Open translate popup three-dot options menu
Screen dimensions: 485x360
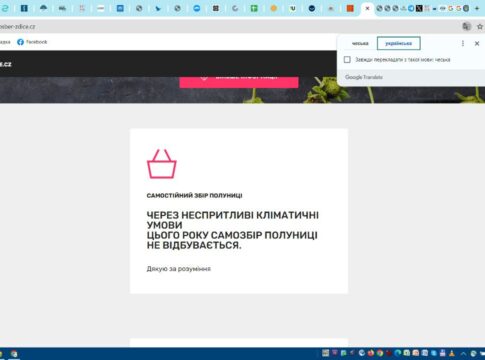tap(463, 43)
